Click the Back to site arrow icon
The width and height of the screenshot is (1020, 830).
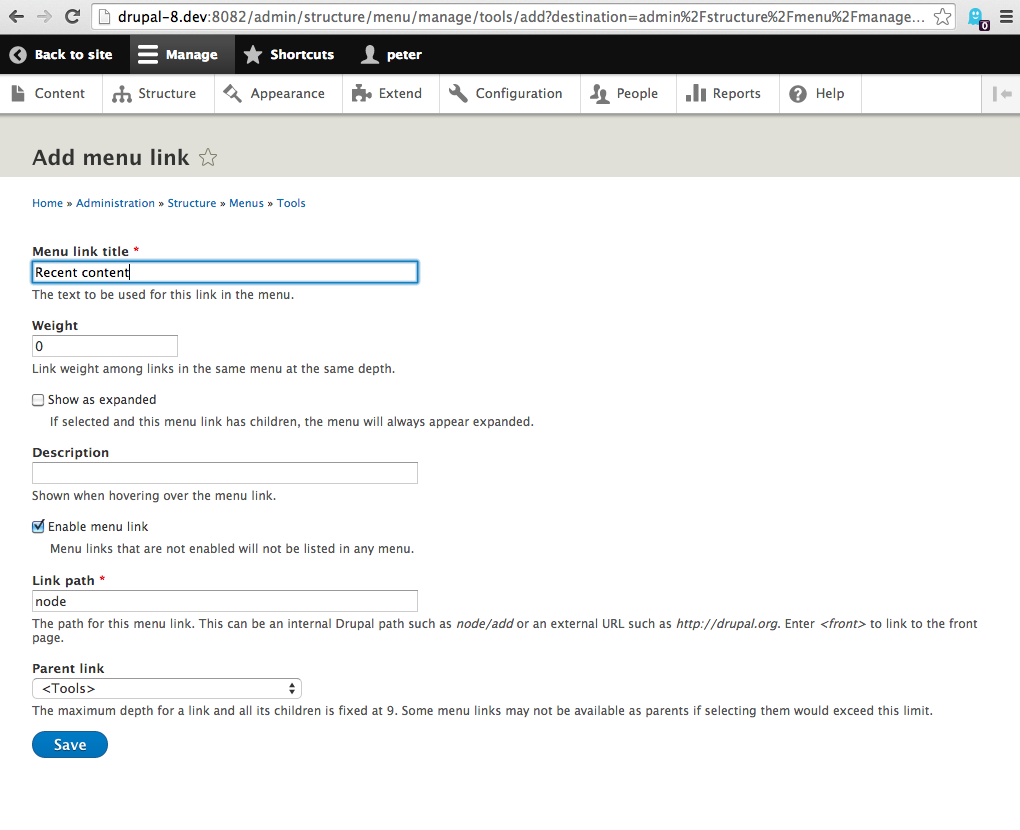[x=18, y=55]
